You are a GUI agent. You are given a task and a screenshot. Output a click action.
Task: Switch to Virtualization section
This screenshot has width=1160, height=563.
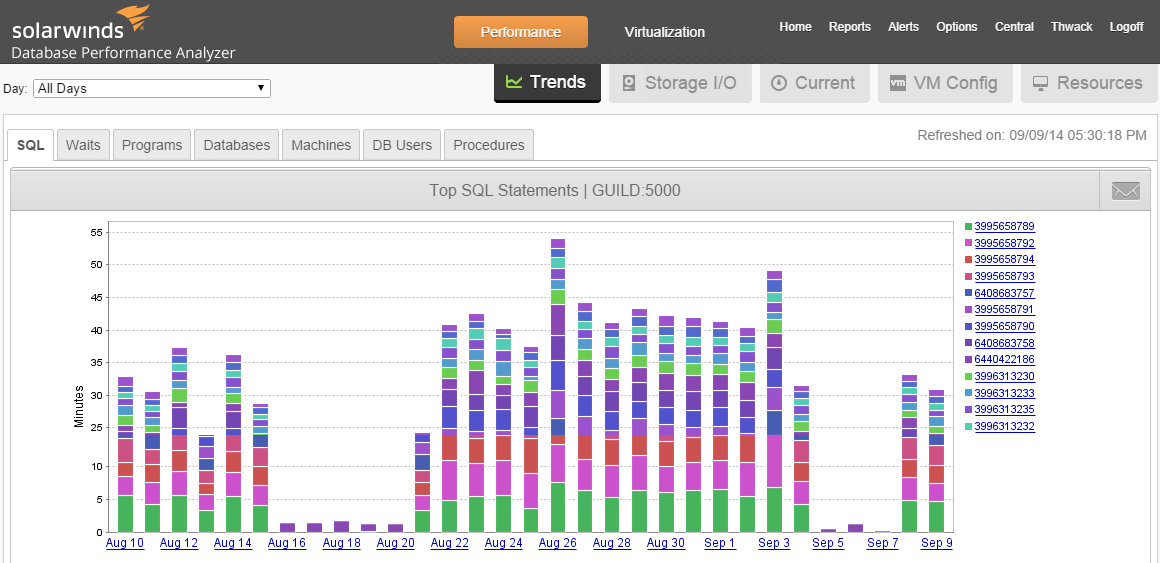click(x=664, y=32)
